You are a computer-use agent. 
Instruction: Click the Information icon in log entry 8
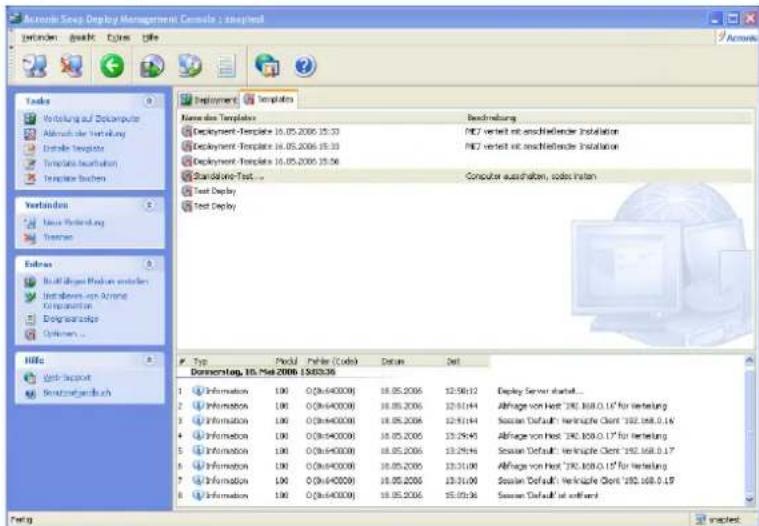[197, 496]
